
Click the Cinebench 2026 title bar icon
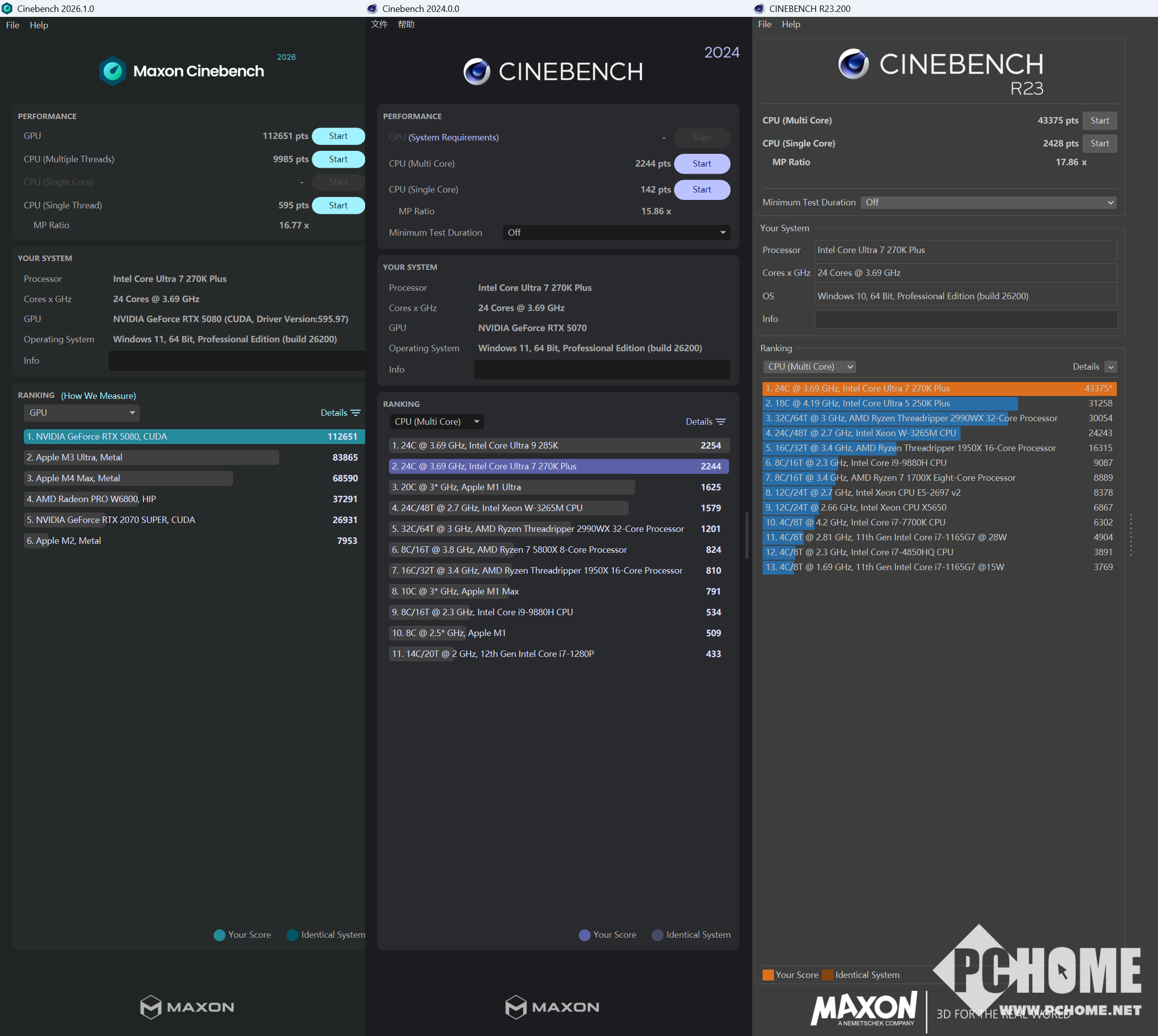[7, 8]
